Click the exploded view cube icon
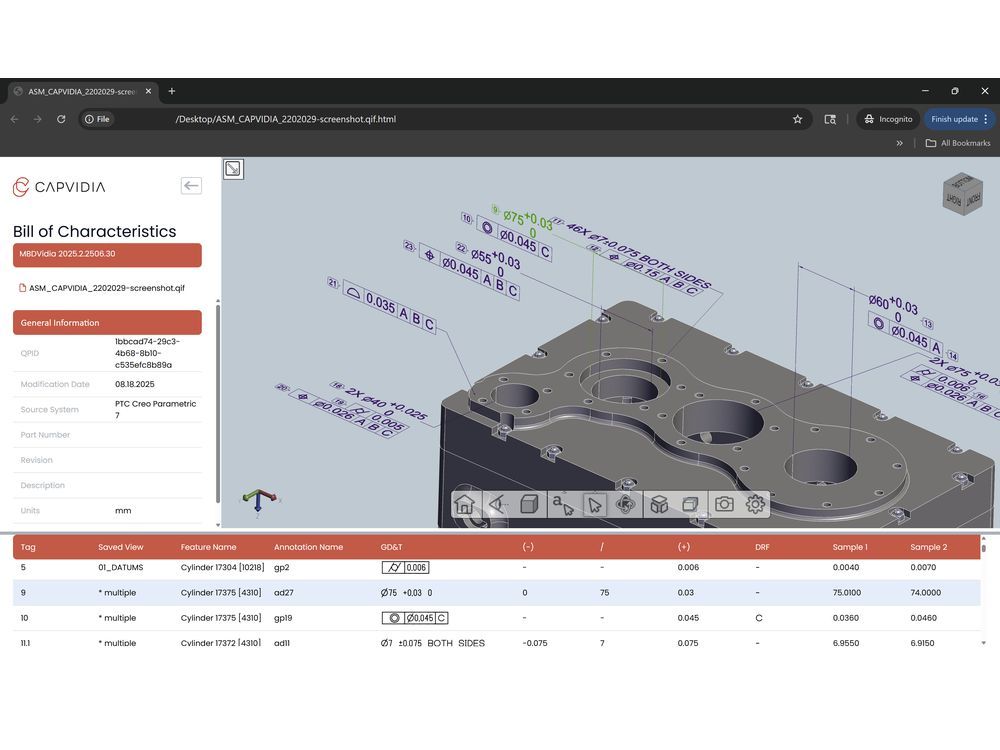 [659, 505]
